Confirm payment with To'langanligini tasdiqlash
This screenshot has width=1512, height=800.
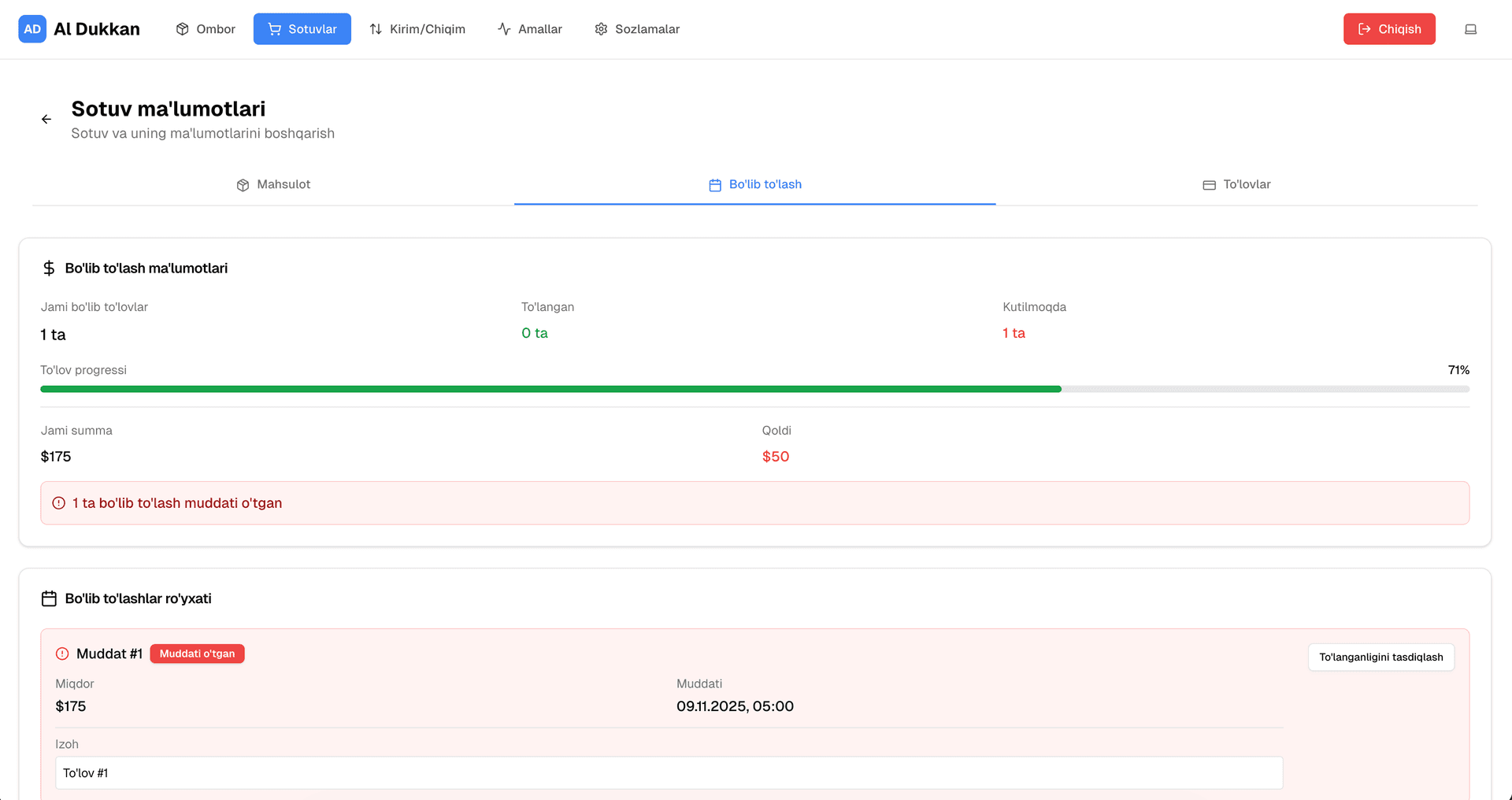[1380, 657]
